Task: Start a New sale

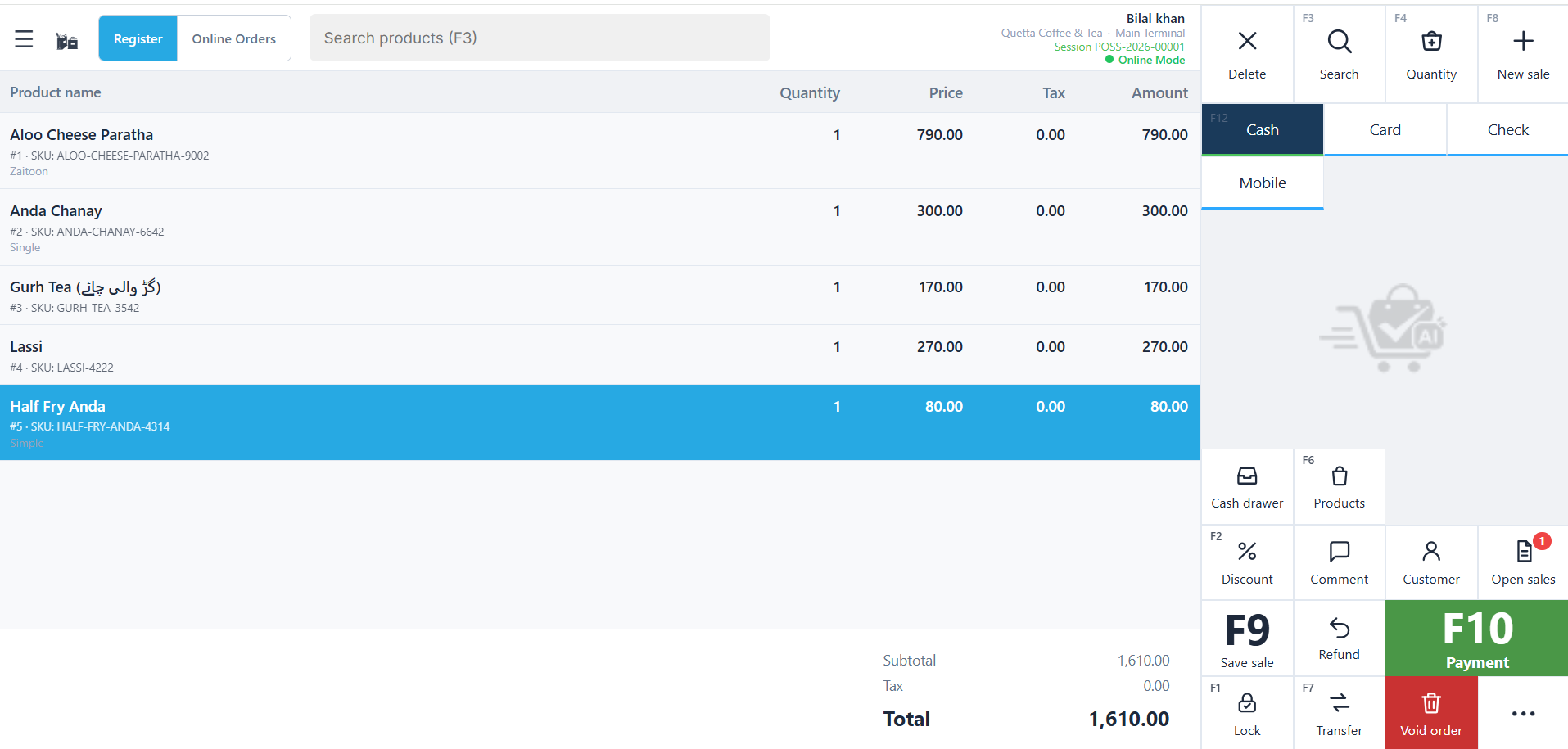Action: coord(1523,55)
